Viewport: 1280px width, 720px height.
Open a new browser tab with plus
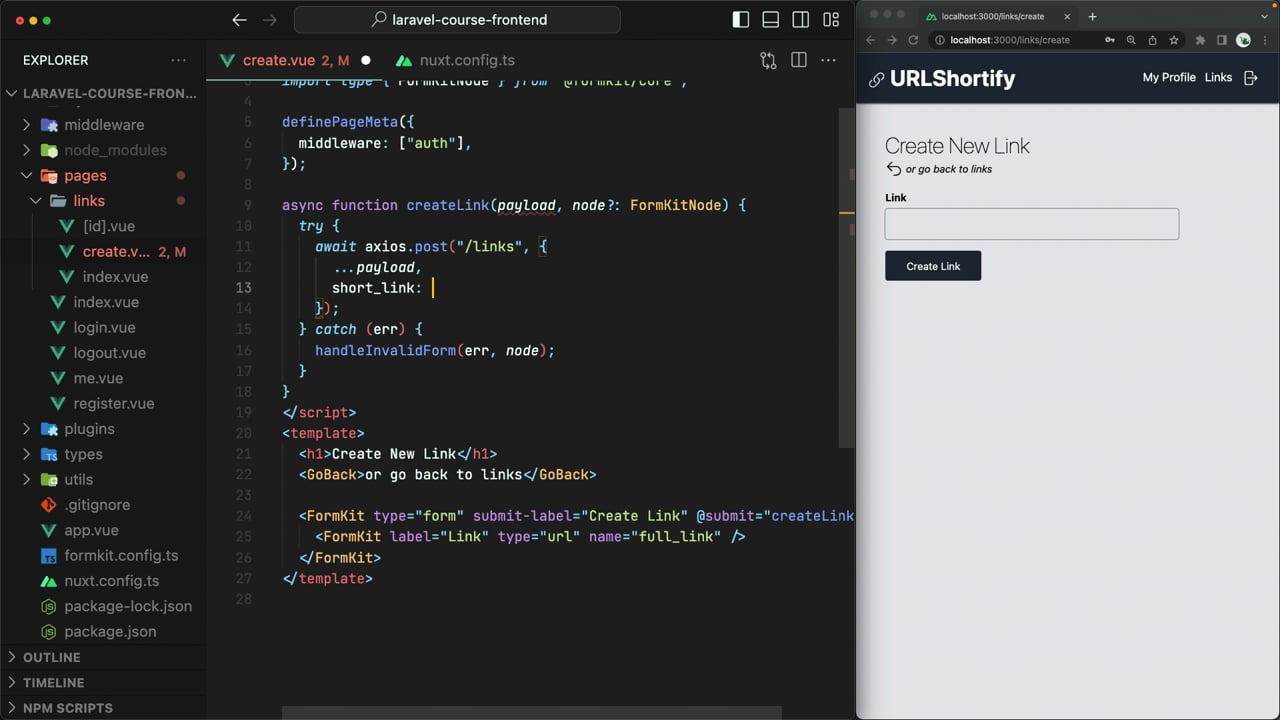coord(1092,16)
